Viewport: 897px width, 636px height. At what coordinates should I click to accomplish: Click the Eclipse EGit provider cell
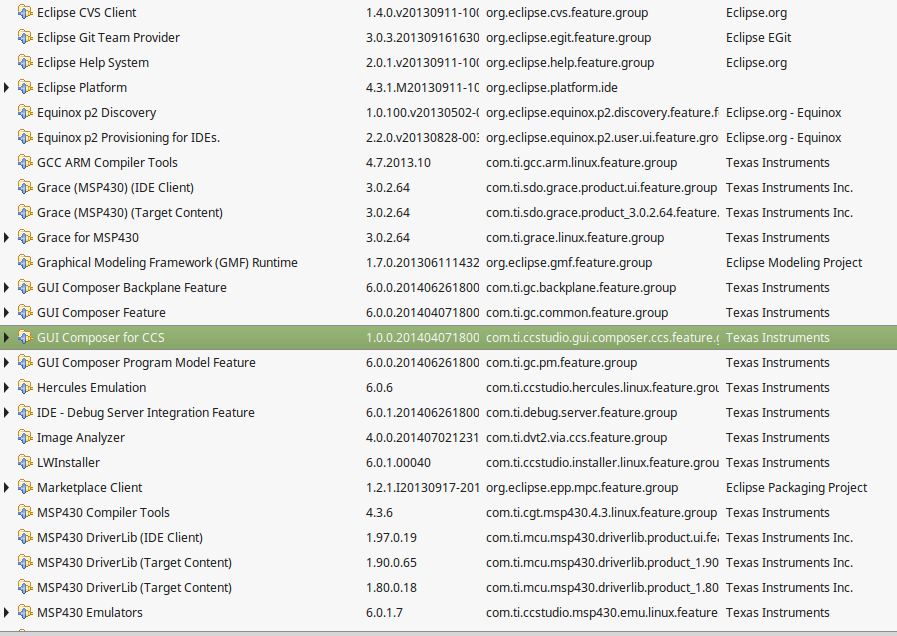(758, 37)
